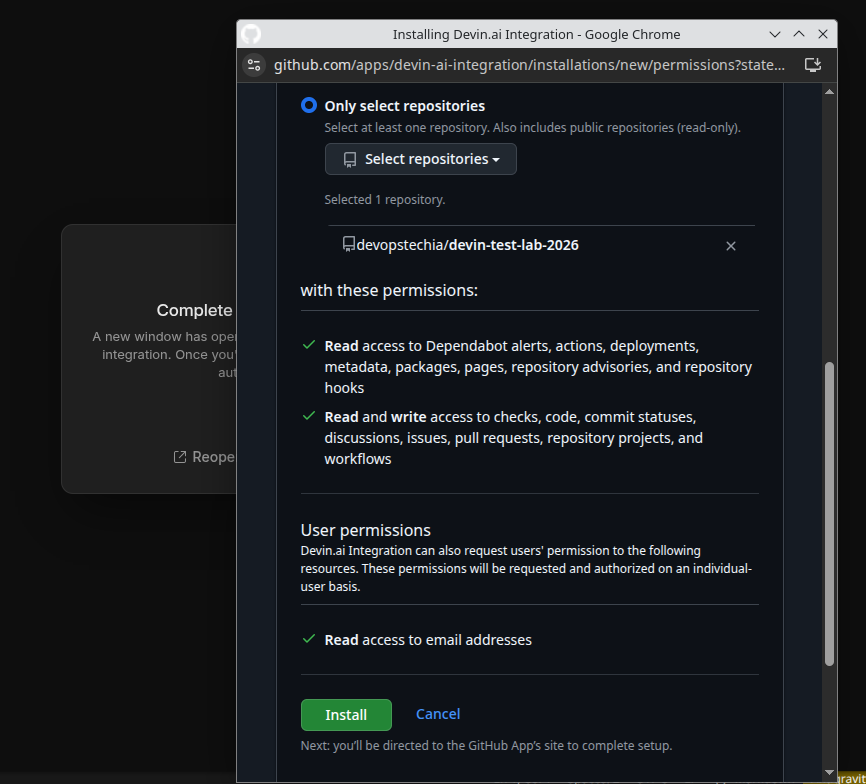Image resolution: width=866 pixels, height=784 pixels.
Task: Click the checkmark beside Read access to email addresses
Action: pos(310,639)
